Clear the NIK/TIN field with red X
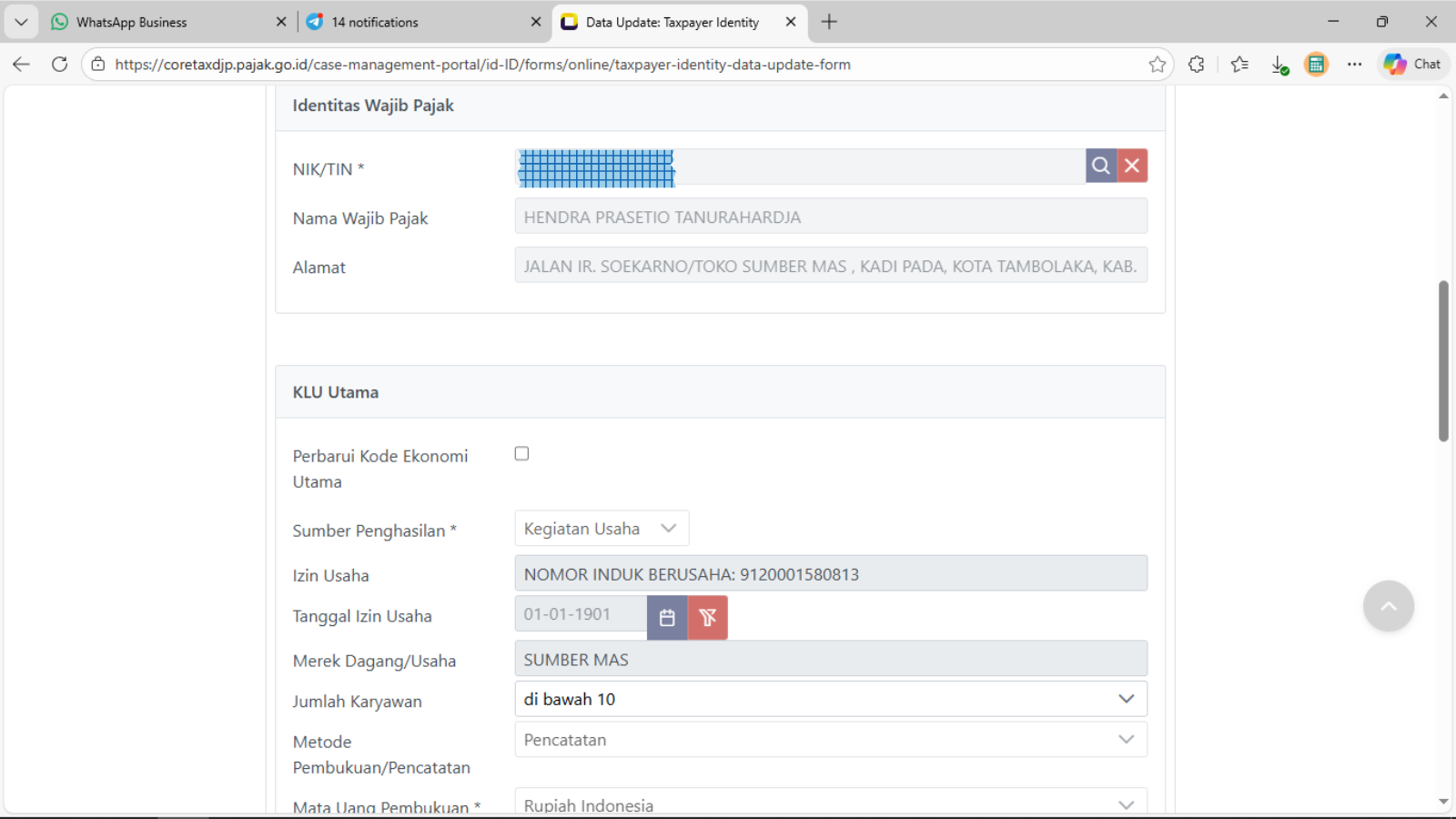1456x819 pixels. pos(1132,166)
